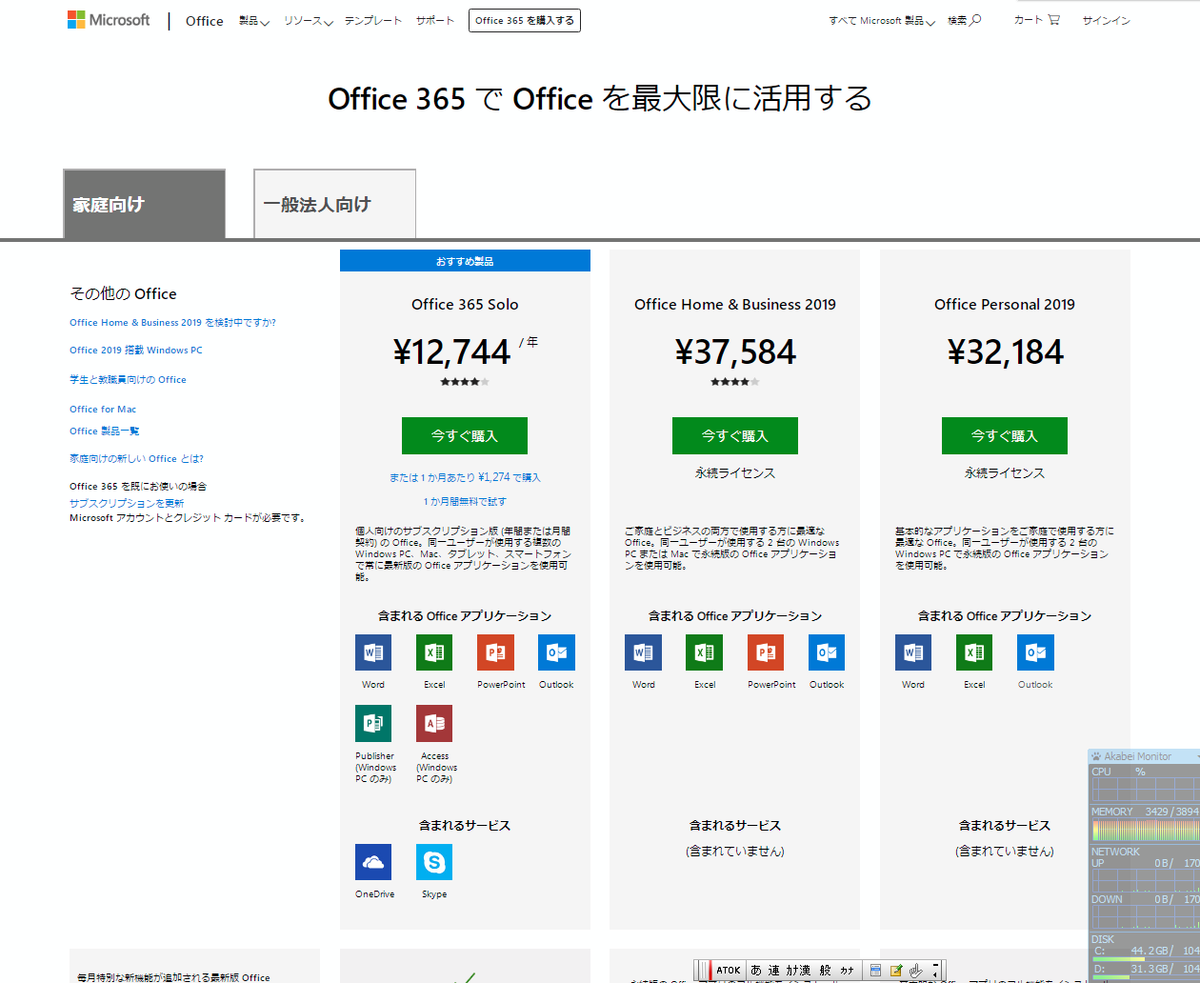Open 学生と教職員向けの Office link
This screenshot has width=1200, height=983.
(128, 380)
